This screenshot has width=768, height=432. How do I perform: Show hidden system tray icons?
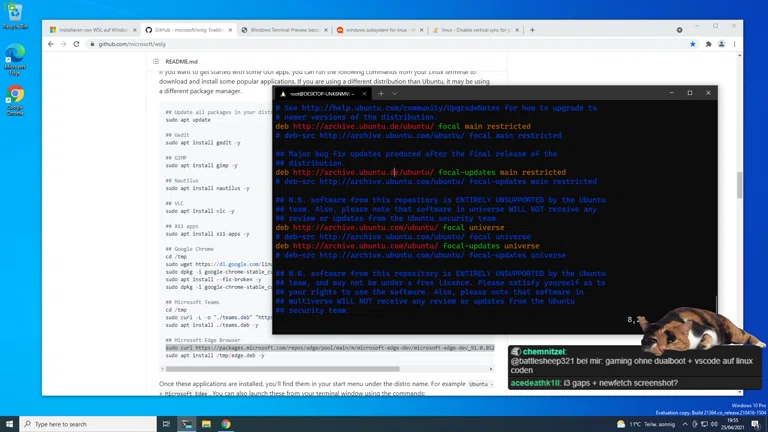tap(685, 424)
